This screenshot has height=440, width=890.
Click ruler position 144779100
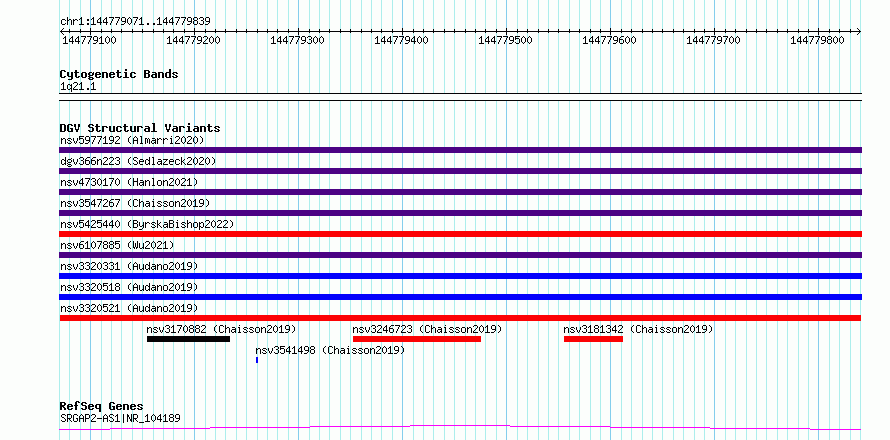click(90, 40)
